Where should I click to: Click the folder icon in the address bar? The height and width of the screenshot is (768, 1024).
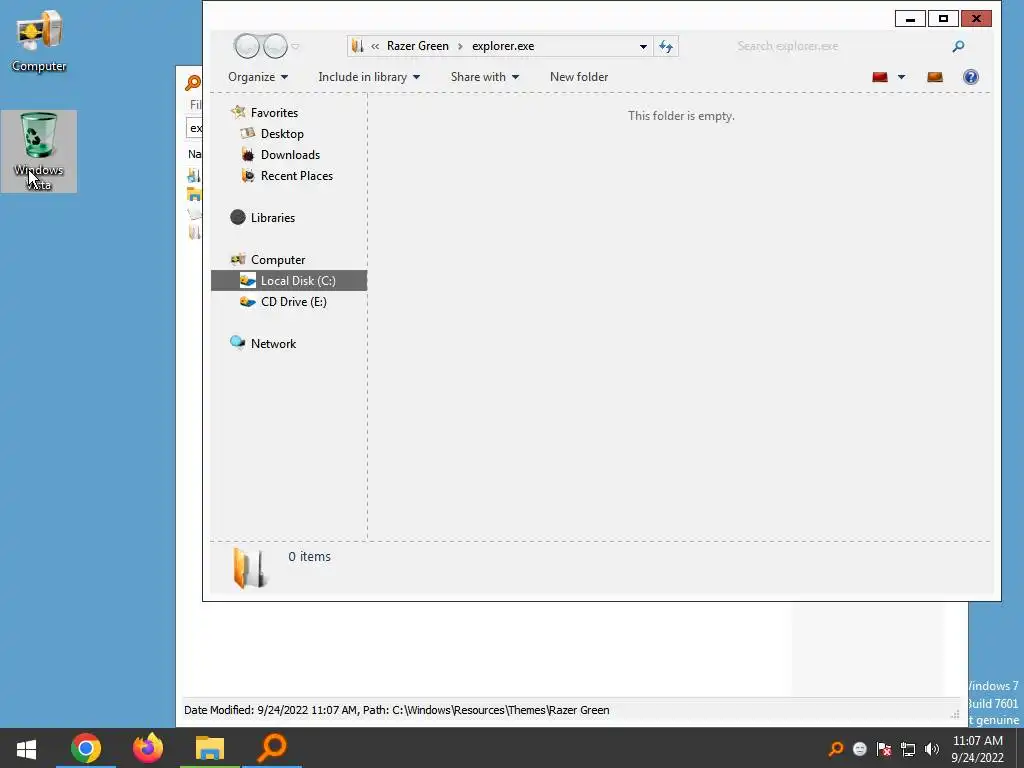(x=357, y=46)
